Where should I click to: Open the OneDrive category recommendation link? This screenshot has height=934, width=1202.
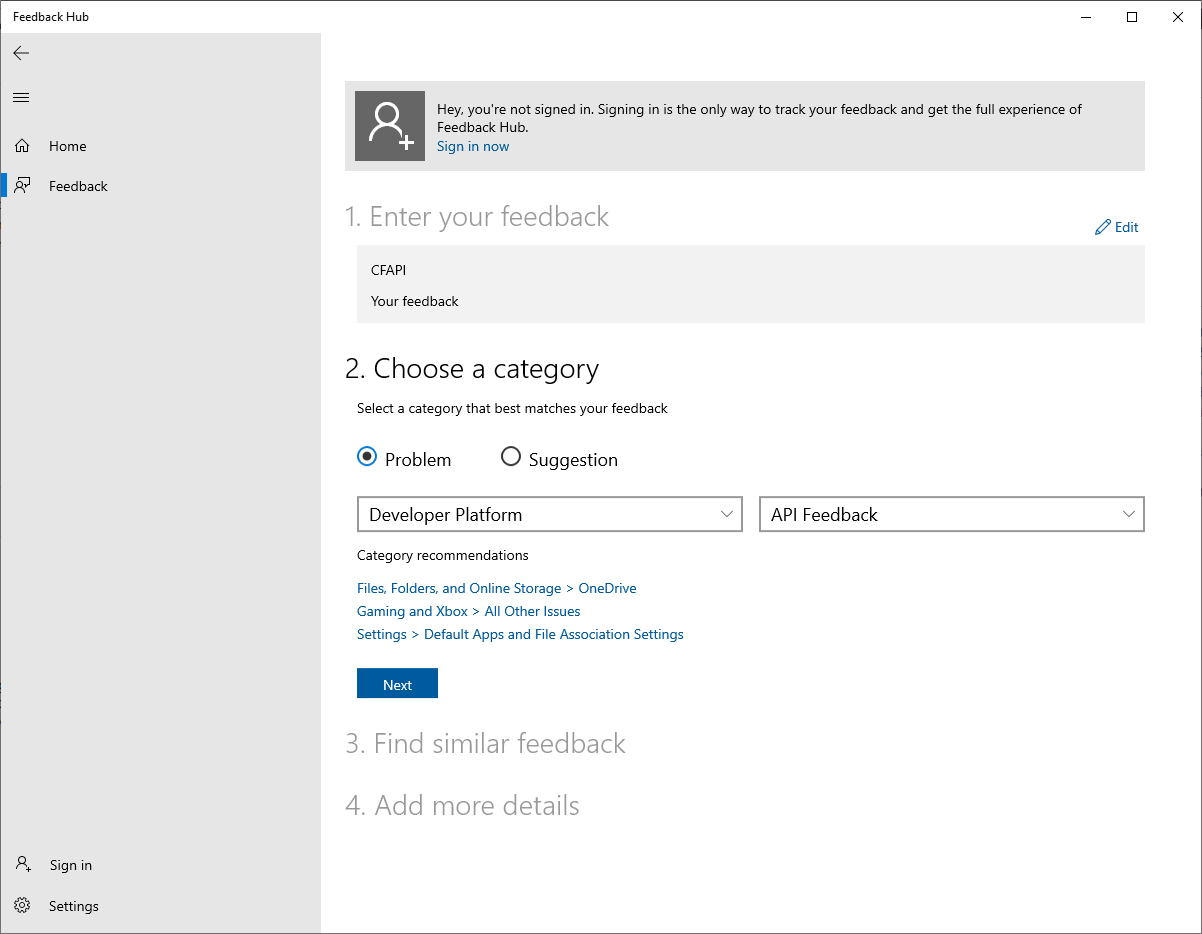pyautogui.click(x=607, y=588)
